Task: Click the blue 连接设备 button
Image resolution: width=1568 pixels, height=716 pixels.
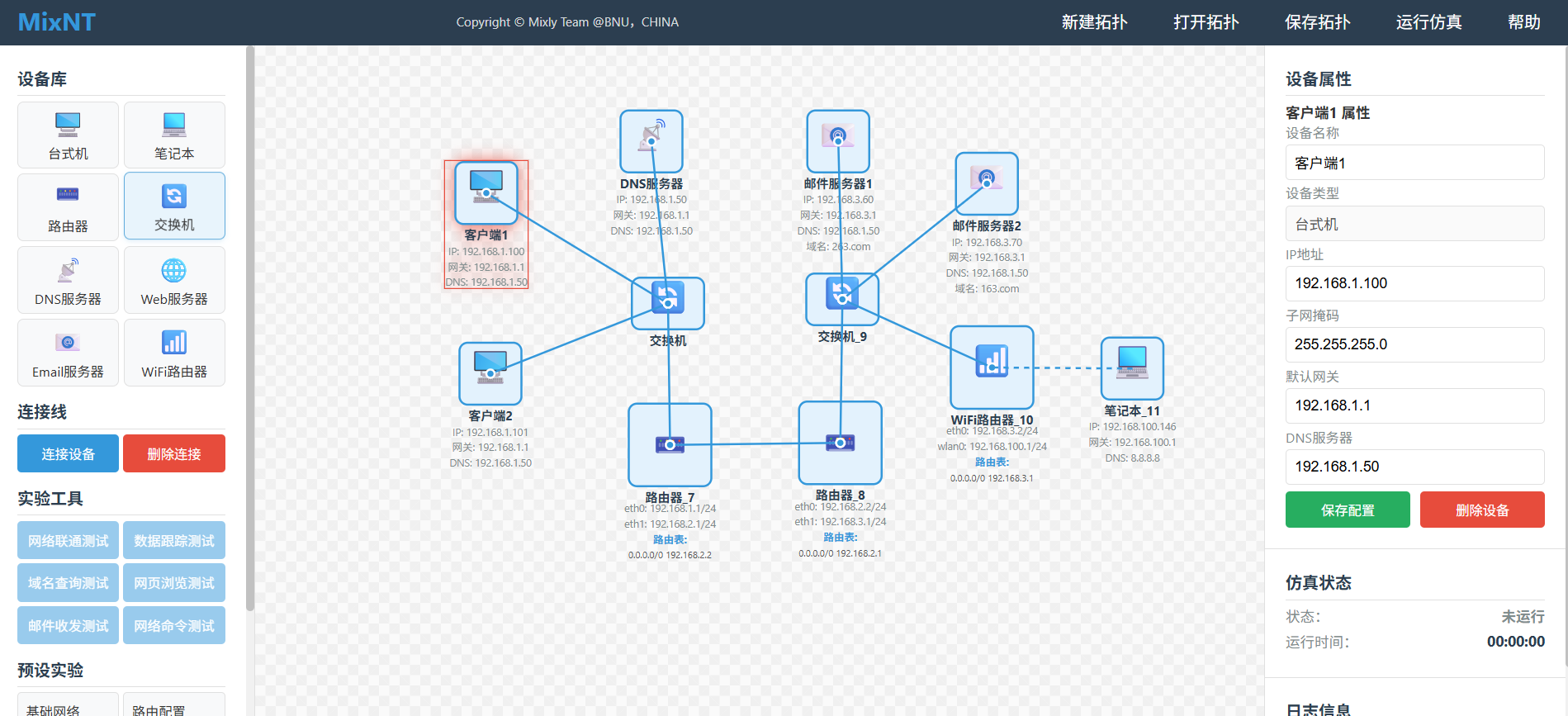Action: (x=68, y=453)
